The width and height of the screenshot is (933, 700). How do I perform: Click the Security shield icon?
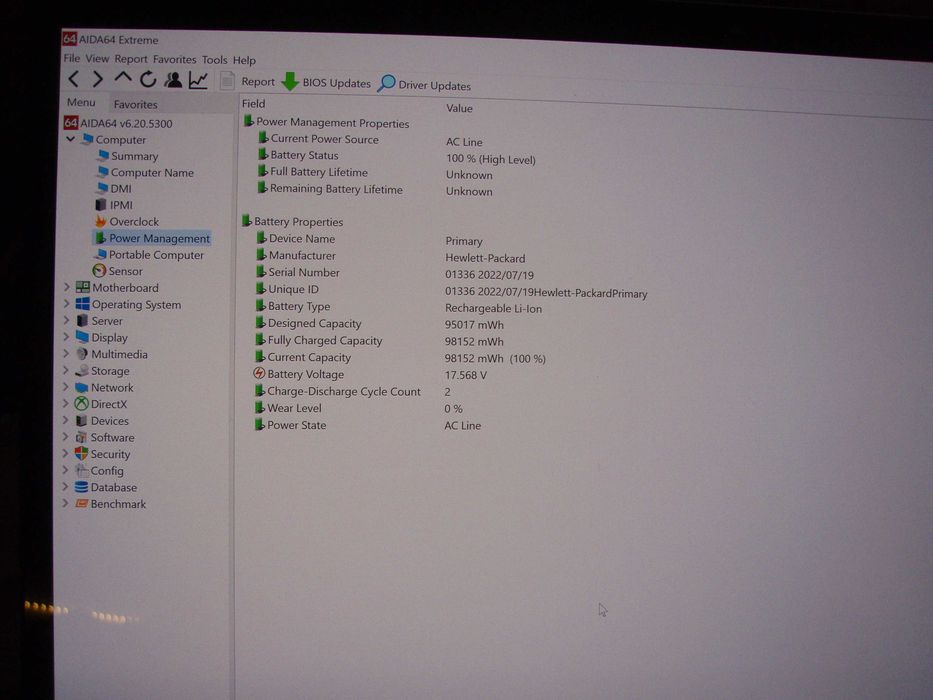pyautogui.click(x=81, y=454)
